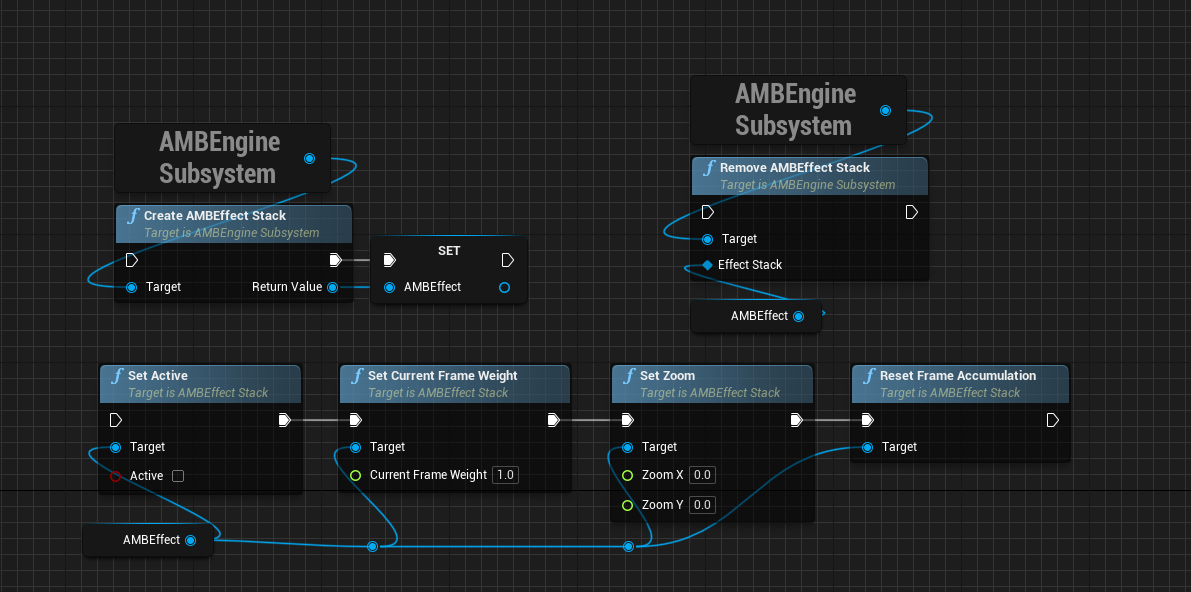
Task: Click output pin of lower AMBEffect variable node
Action: coord(191,540)
